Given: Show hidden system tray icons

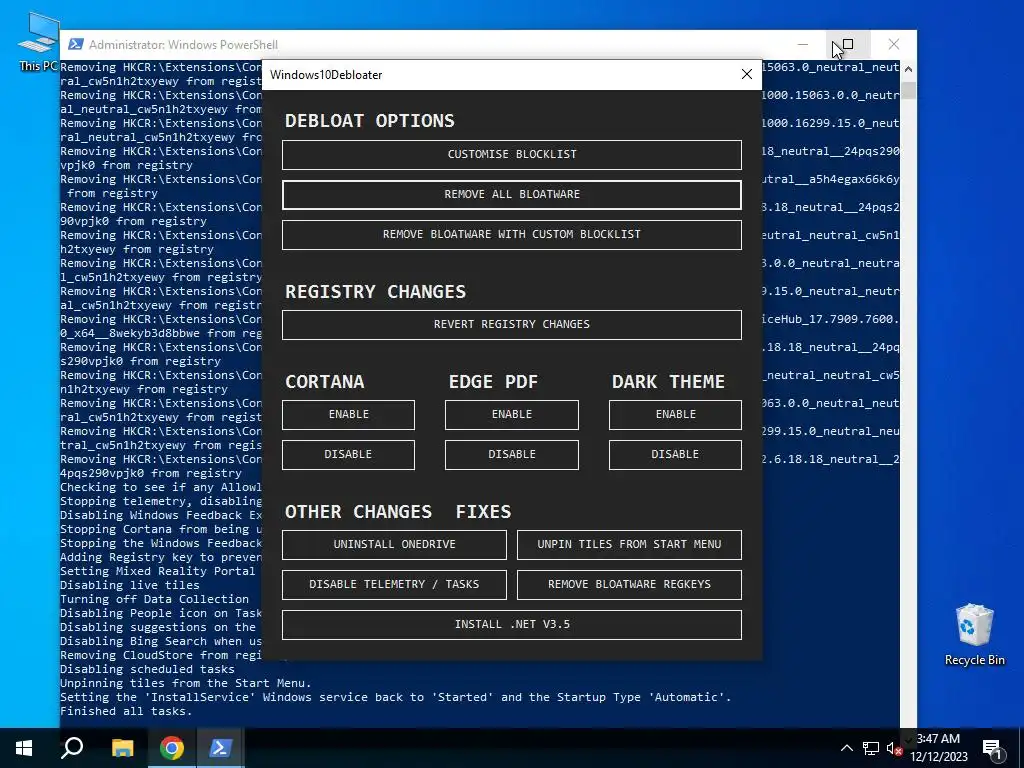Looking at the screenshot, I should (846, 748).
